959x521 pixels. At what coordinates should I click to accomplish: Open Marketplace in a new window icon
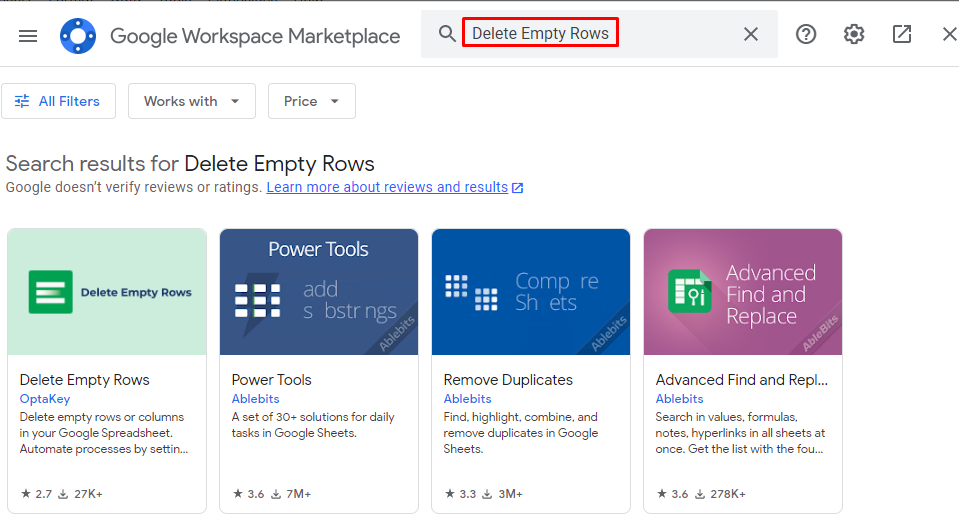(x=902, y=34)
